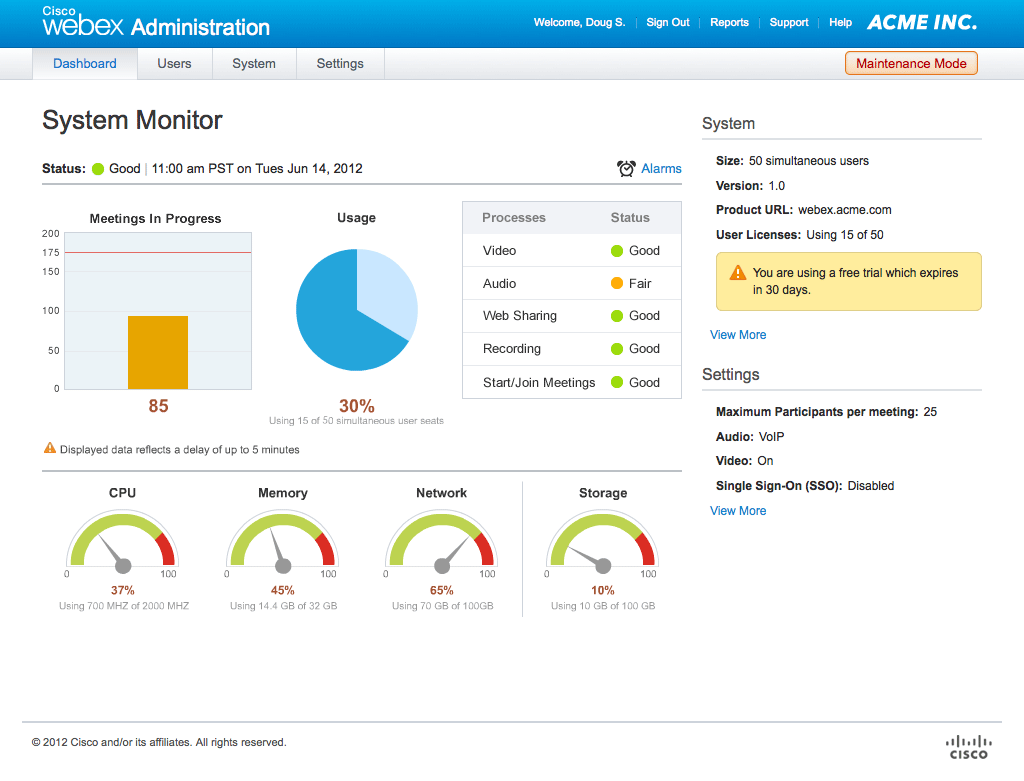Click the free trial warning triangle icon

(x=737, y=273)
